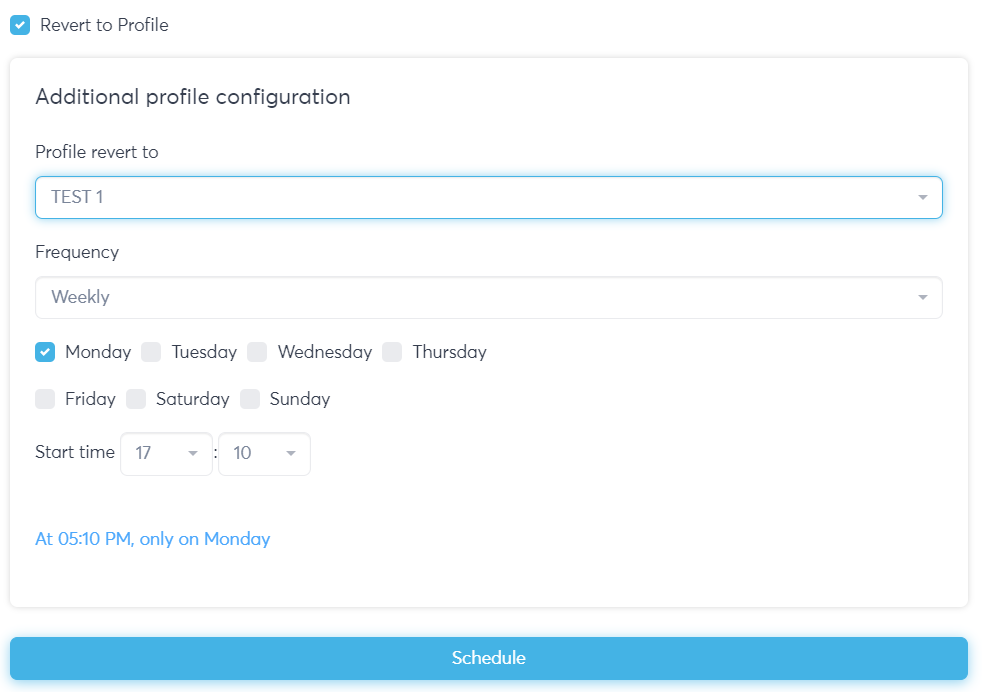This screenshot has width=982, height=692.
Task: Check the Friday checkbox
Action: 45,399
